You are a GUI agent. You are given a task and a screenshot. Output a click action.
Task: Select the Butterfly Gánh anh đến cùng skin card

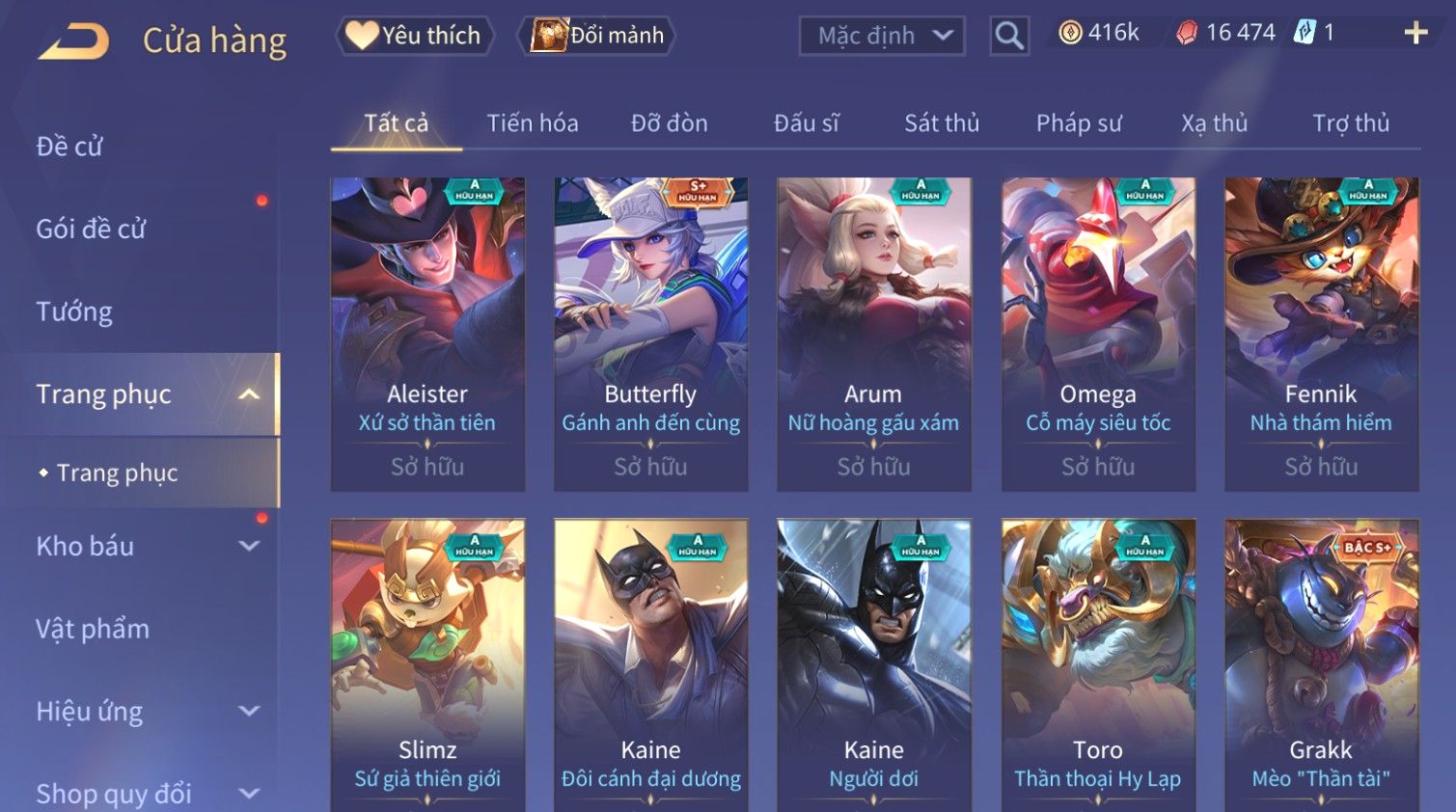(651, 334)
